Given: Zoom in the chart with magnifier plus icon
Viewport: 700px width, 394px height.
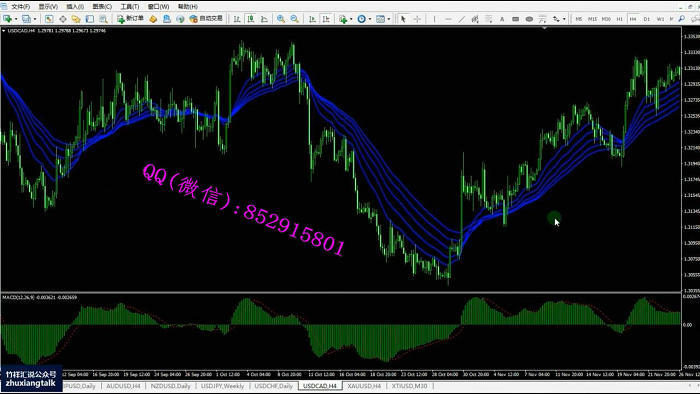Looking at the screenshot, I should click(x=281, y=19).
